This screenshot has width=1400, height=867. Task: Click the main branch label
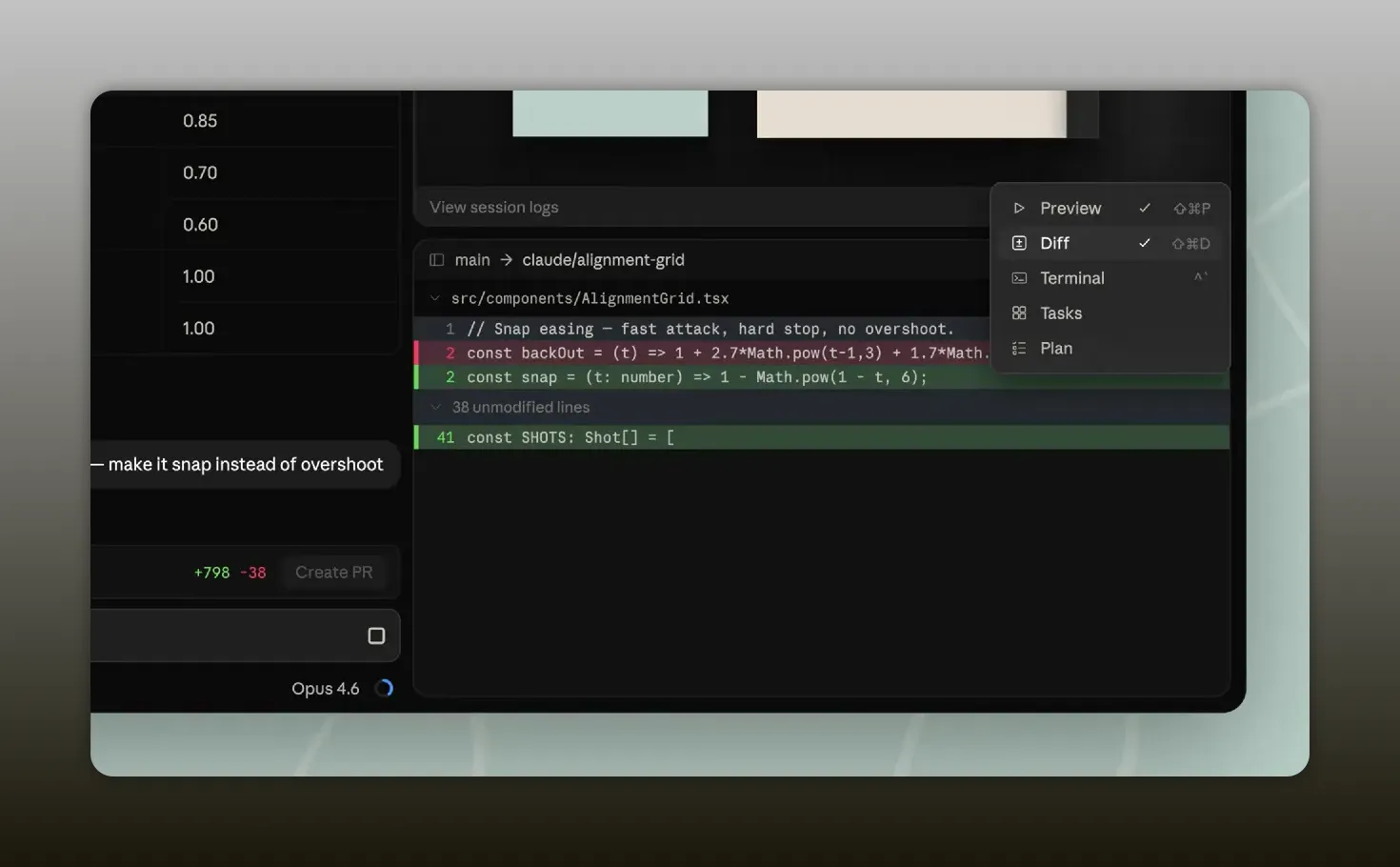click(x=472, y=259)
